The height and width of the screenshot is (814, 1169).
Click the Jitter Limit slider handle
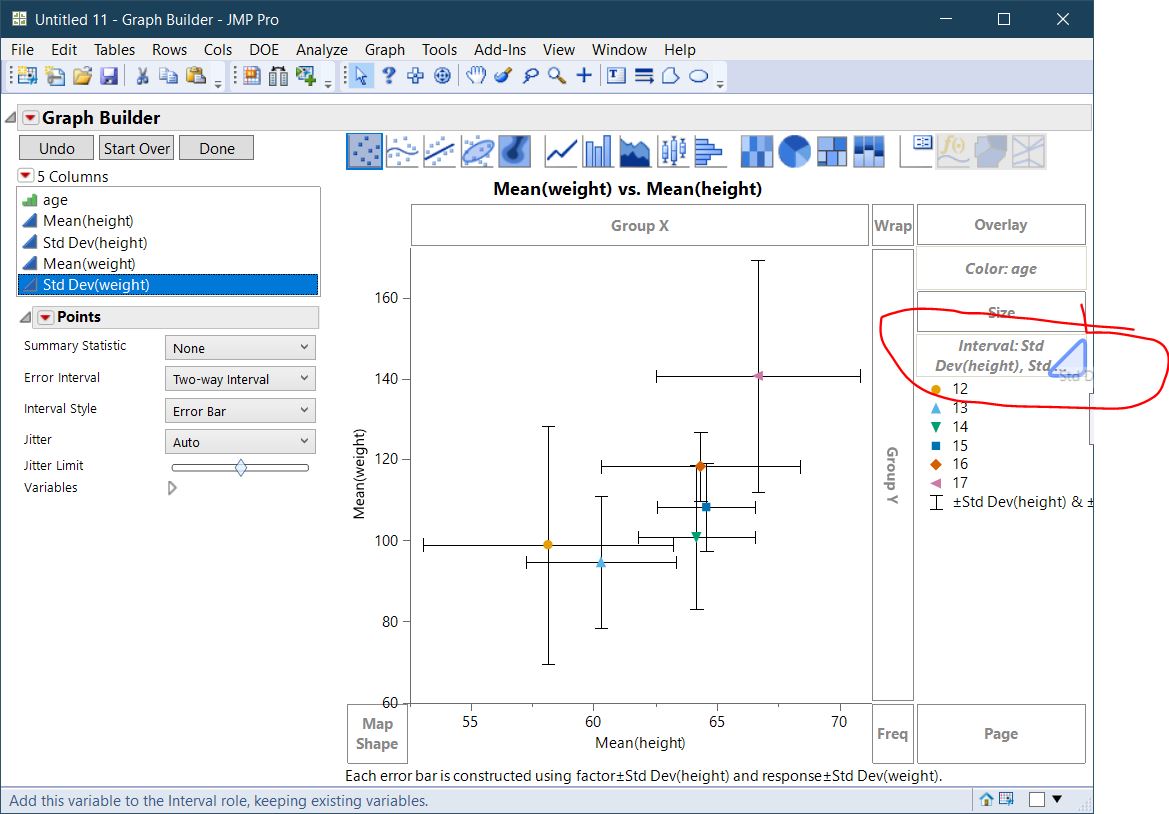pos(241,467)
